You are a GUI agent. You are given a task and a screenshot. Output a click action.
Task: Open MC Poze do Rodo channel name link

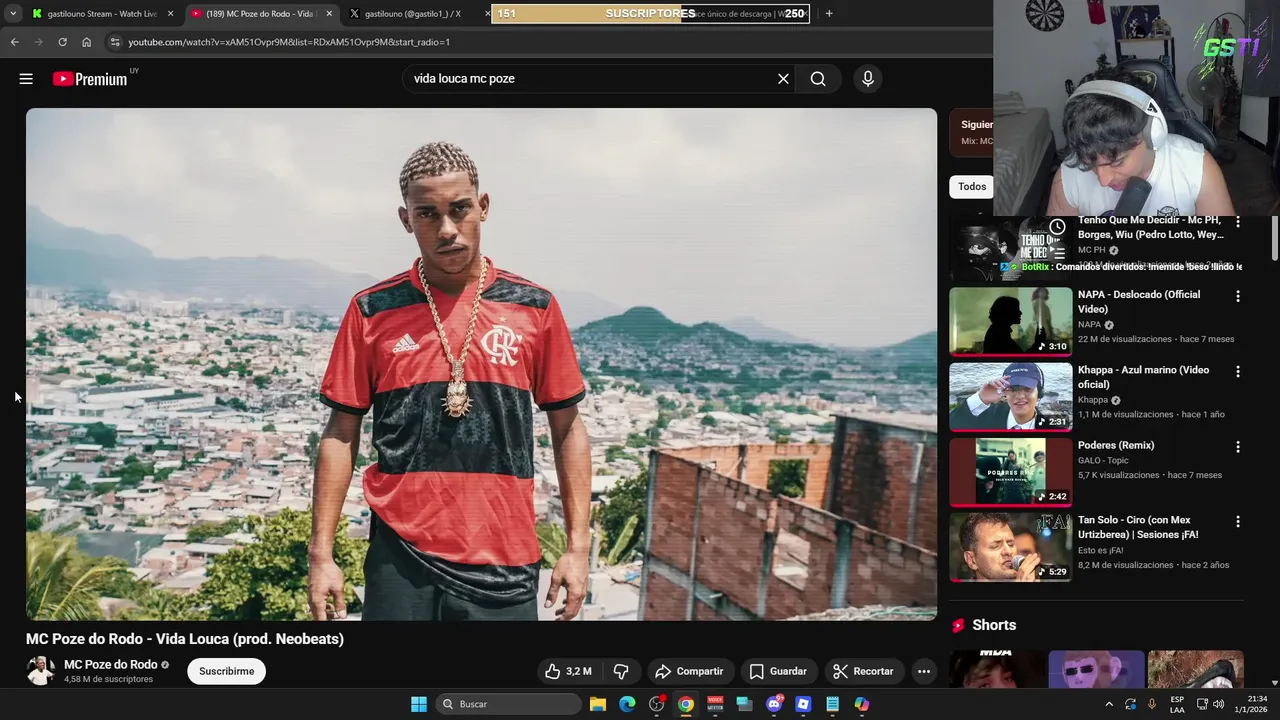pos(111,665)
